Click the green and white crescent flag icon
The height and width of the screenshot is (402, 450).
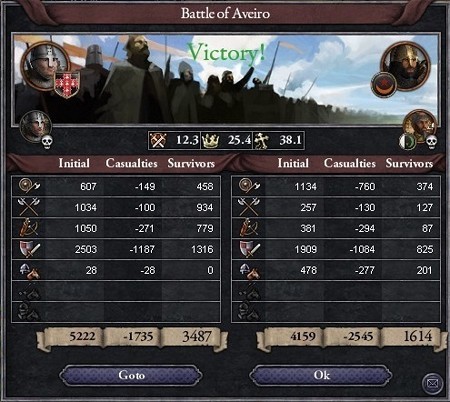tap(408, 142)
